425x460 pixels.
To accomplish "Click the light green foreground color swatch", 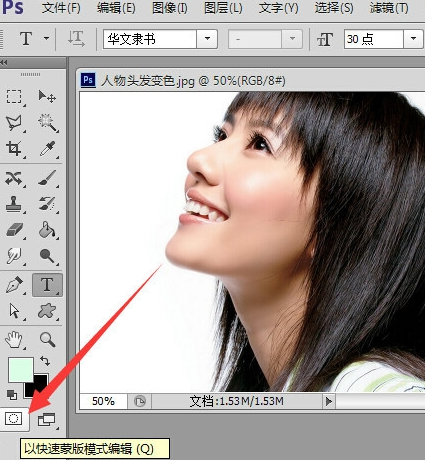I will [21, 370].
